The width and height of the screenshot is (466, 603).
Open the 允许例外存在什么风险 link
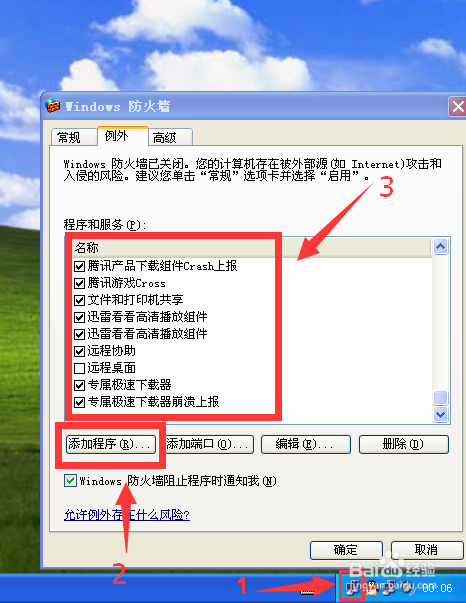(127, 515)
